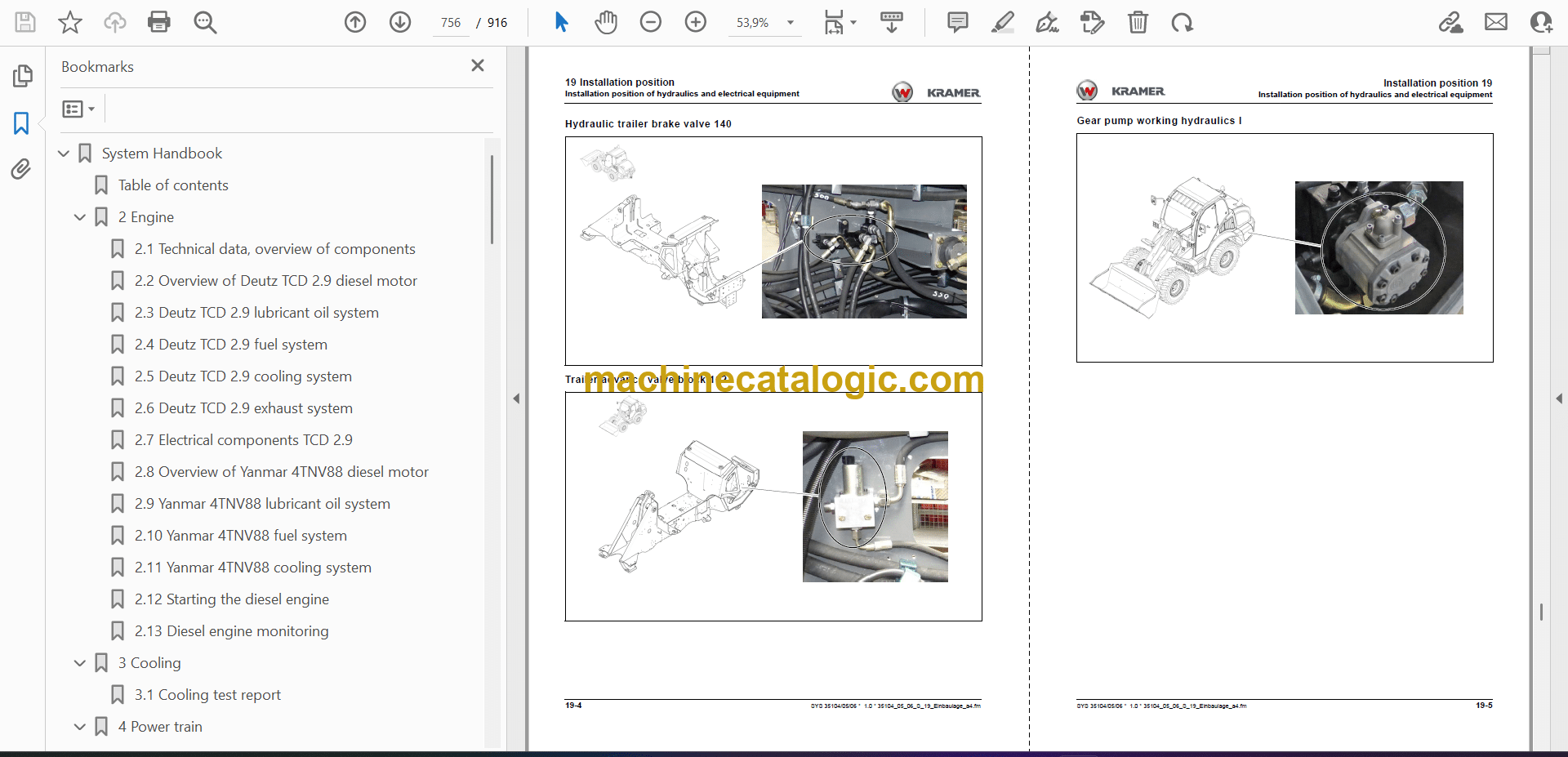Toggle the Bookmarks sidebar panel icon

(x=21, y=123)
